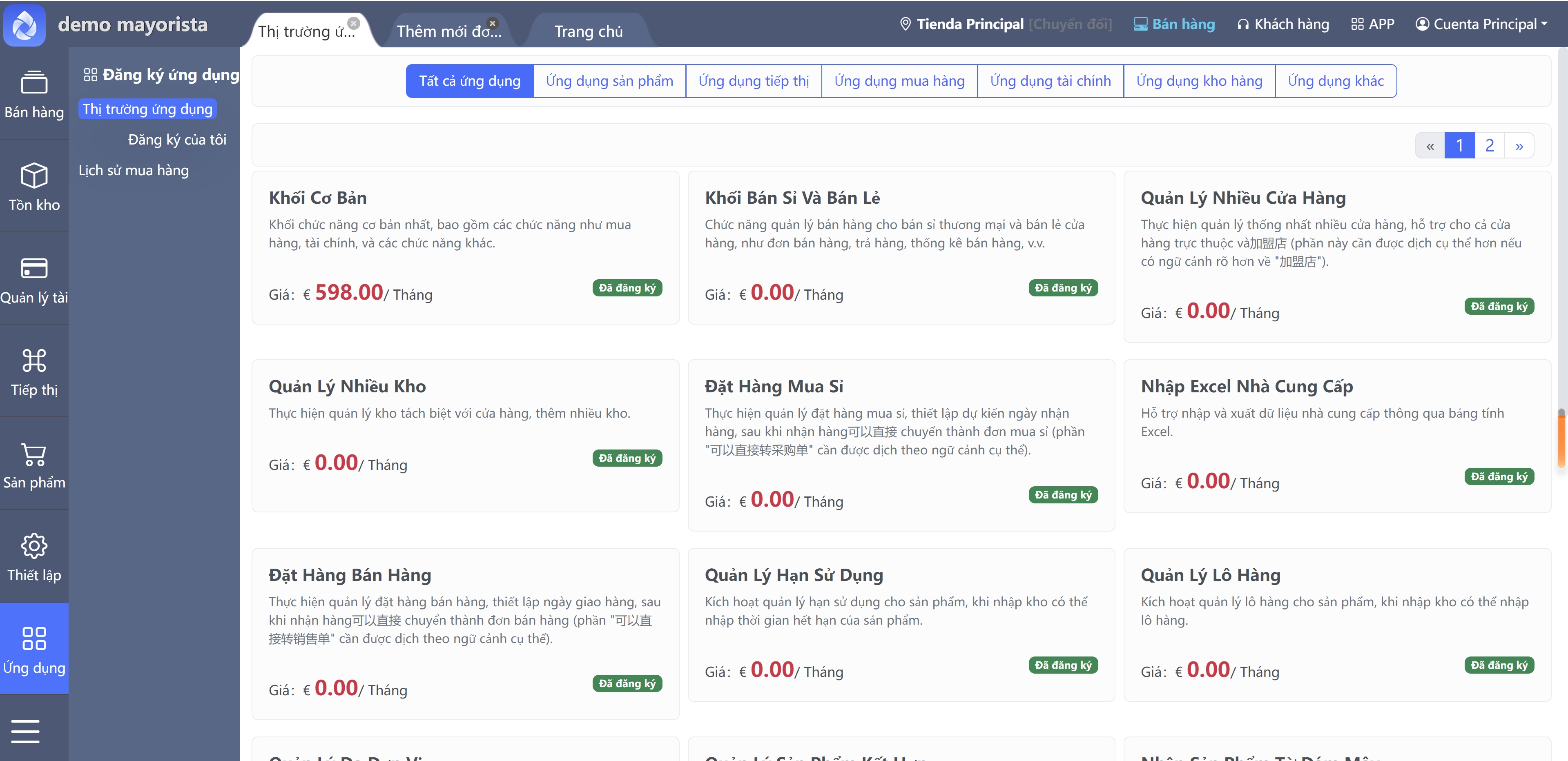Go to next page with » arrow
This screenshot has width=1568, height=761.
pyautogui.click(x=1519, y=146)
